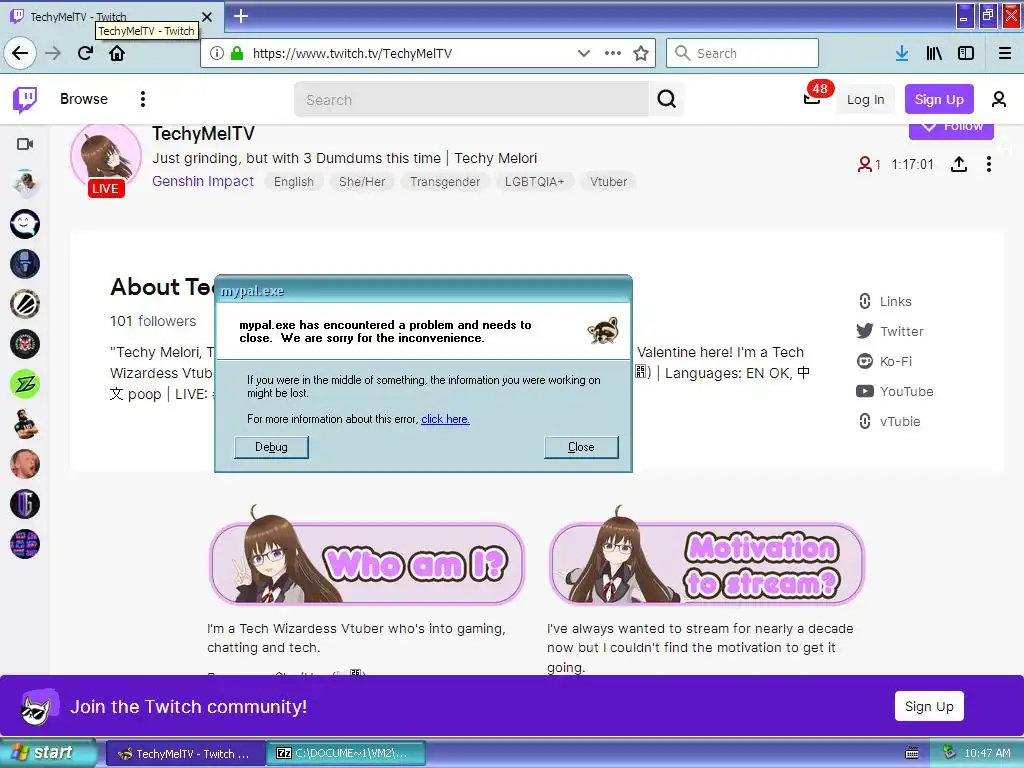Click the Vtuber tag

608,182
